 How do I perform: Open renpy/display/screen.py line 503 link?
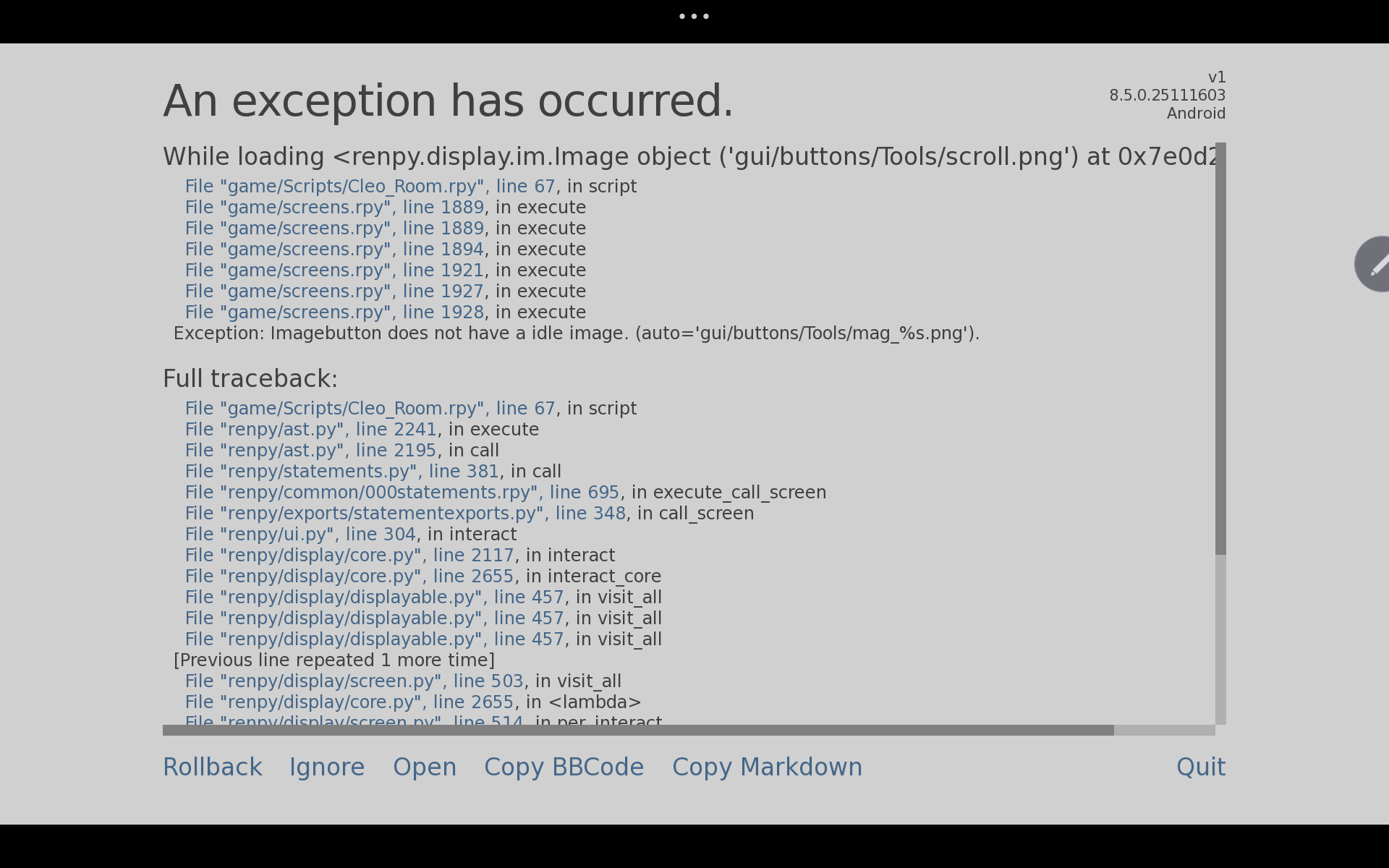[354, 681]
